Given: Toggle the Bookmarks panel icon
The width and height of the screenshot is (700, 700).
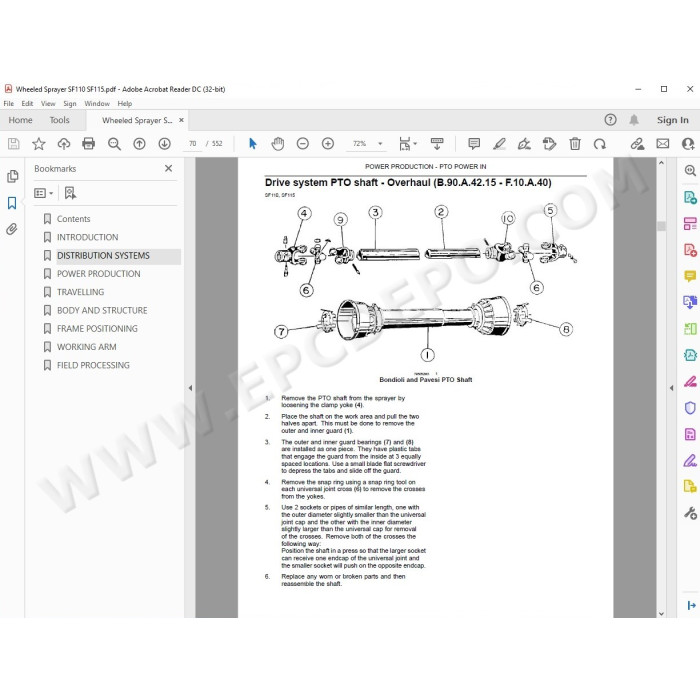Looking at the screenshot, I should [12, 203].
